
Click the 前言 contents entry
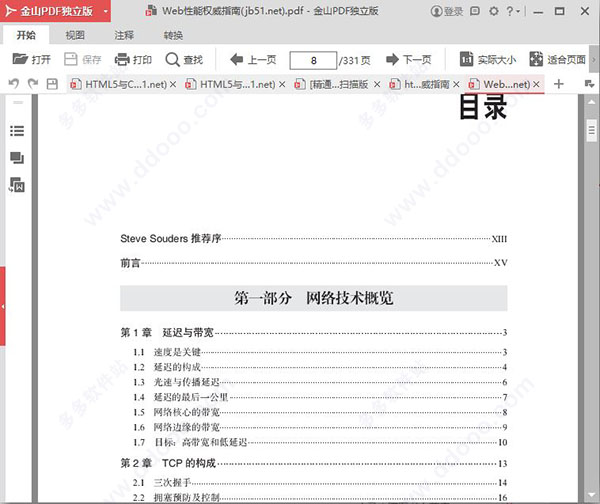click(x=313, y=263)
